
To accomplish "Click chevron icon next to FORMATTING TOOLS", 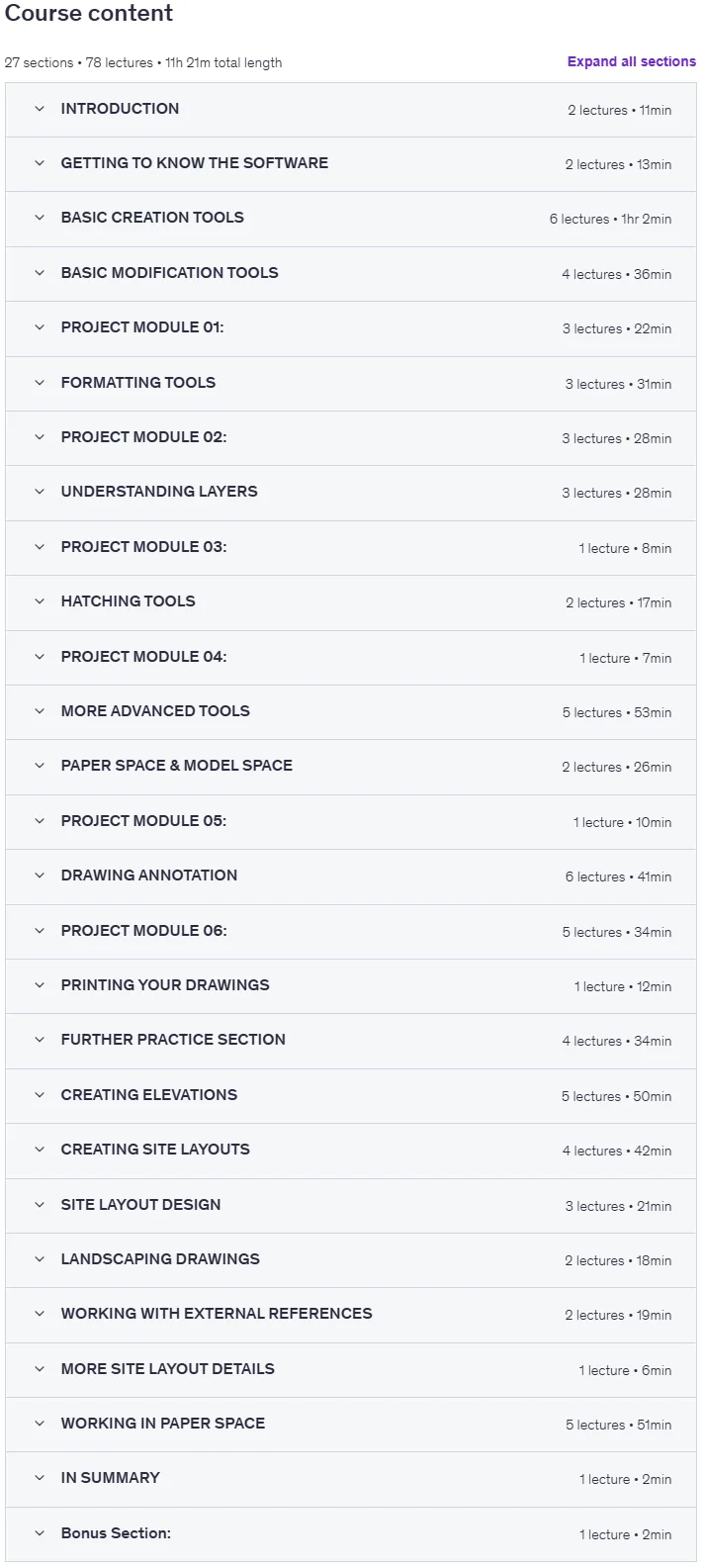I will [x=40, y=383].
